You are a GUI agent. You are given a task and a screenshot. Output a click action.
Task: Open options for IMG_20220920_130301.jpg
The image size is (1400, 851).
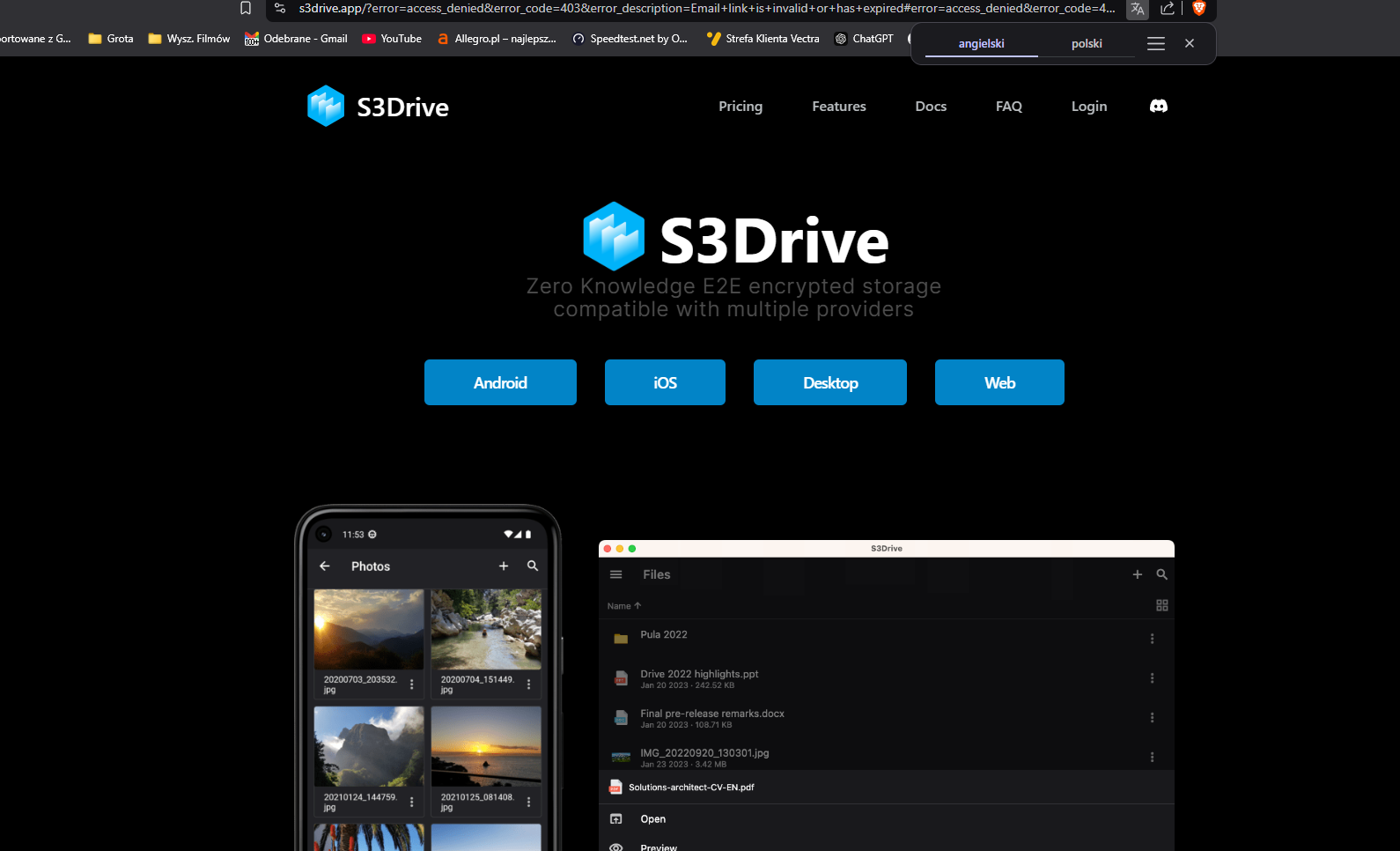click(1152, 758)
